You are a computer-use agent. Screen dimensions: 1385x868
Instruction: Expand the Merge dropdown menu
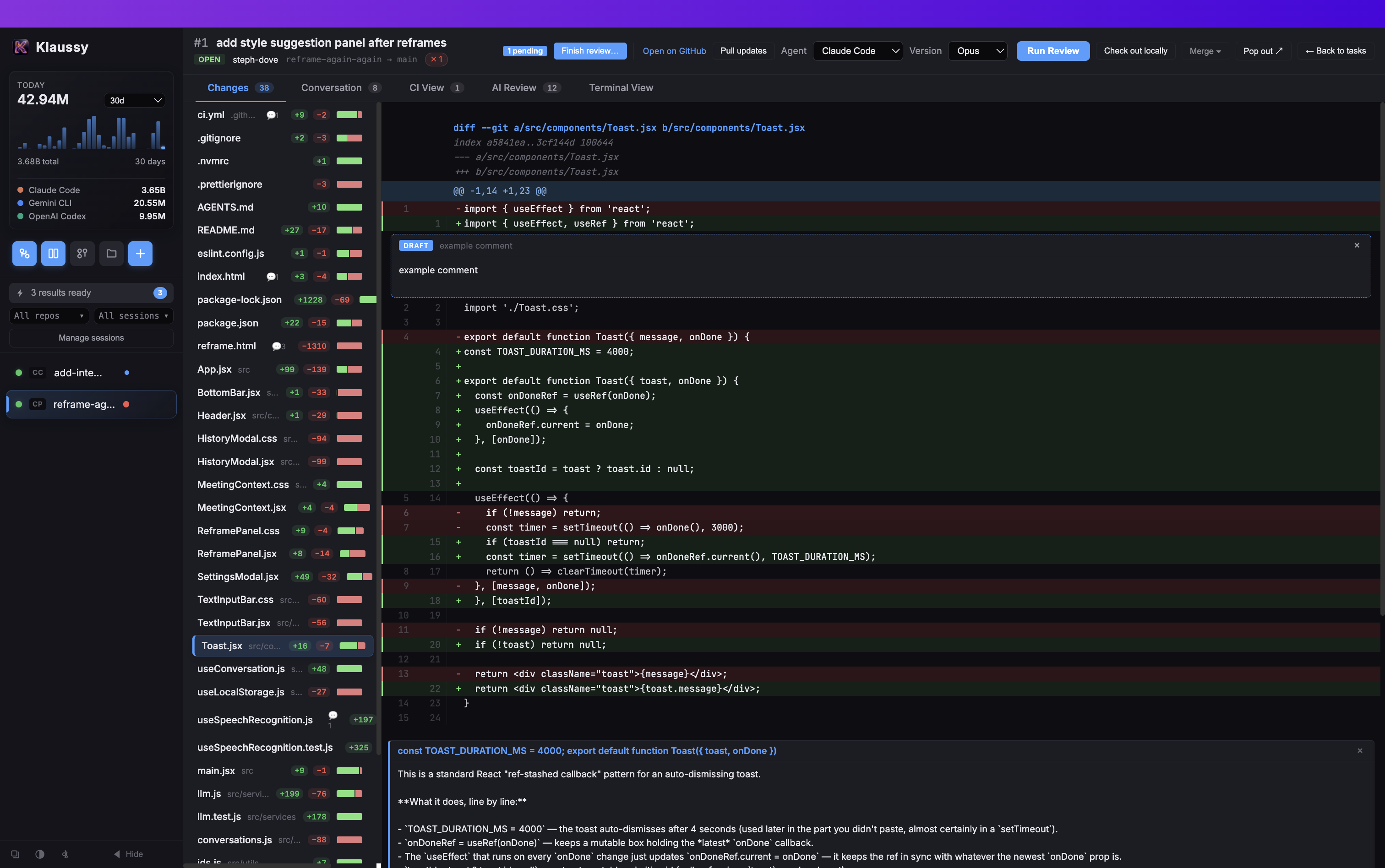tap(1205, 50)
